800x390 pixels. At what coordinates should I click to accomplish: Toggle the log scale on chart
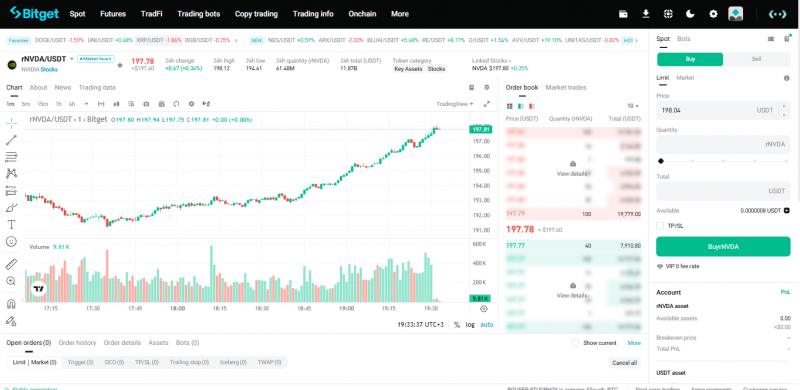[x=470, y=325]
